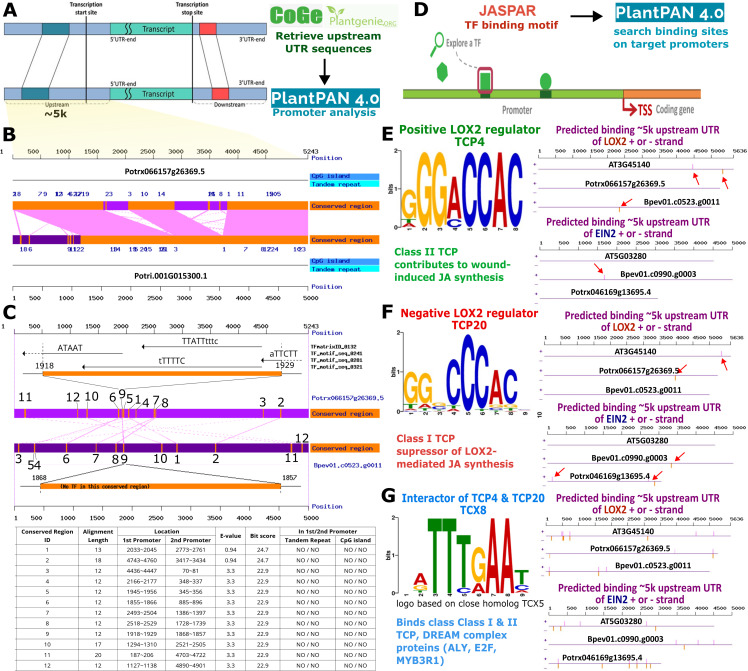Click the Potri.001G015300.1 gene label

[x=170, y=276]
